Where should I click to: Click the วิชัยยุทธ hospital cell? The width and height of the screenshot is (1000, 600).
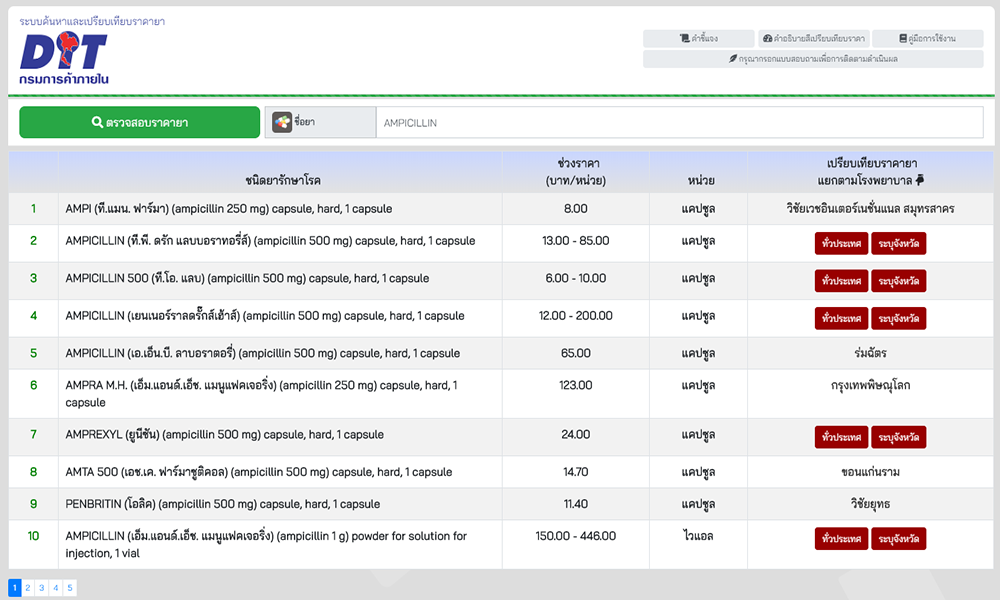pyautogui.click(x=871, y=504)
